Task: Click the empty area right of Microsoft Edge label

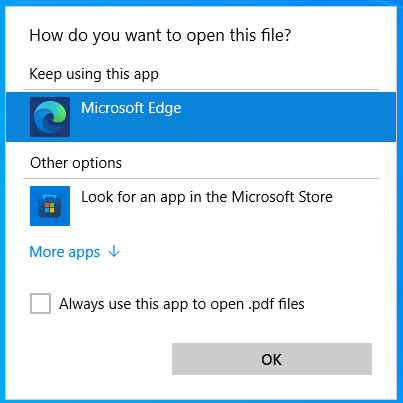Action: coord(287,117)
